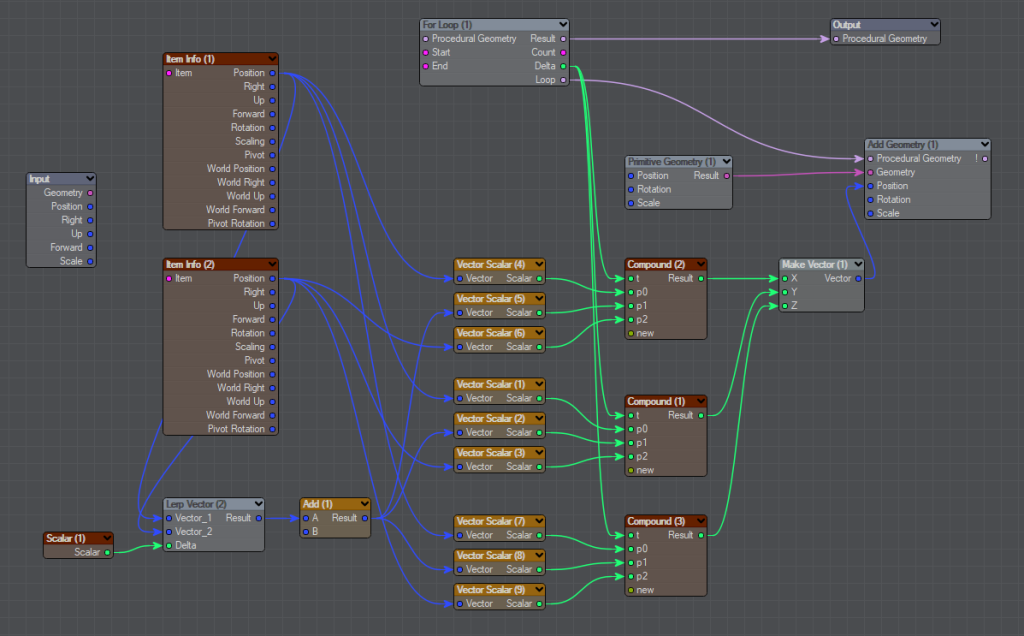1024x636 pixels.
Task: Select the Item Info (1) node title
Action: tap(190, 59)
